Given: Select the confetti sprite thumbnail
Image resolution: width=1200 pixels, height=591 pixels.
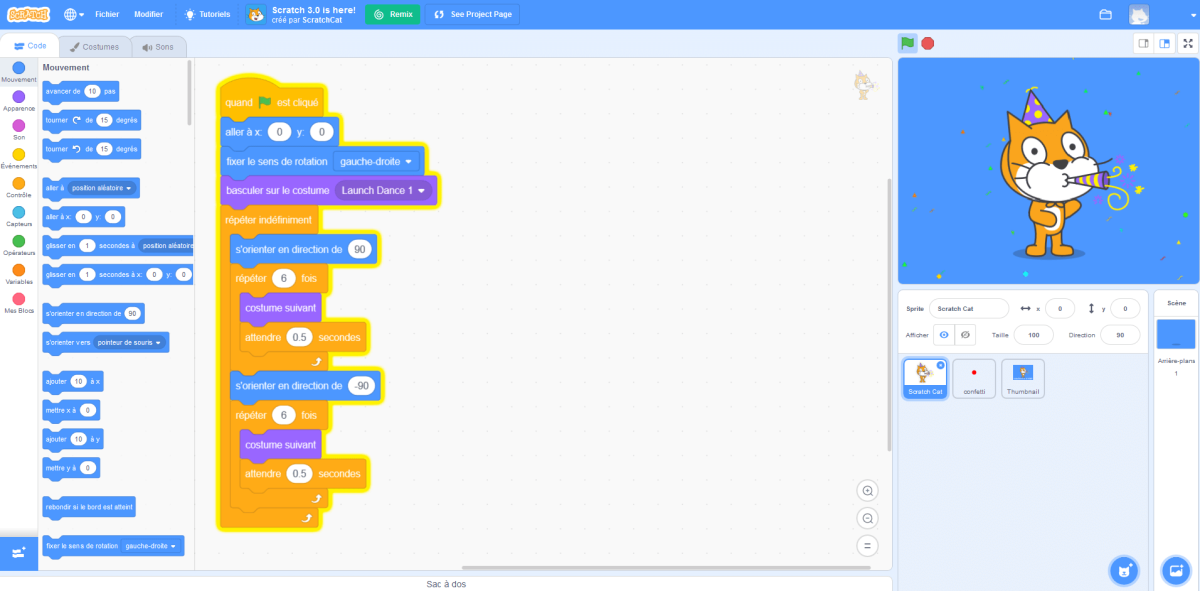Looking at the screenshot, I should coord(974,378).
